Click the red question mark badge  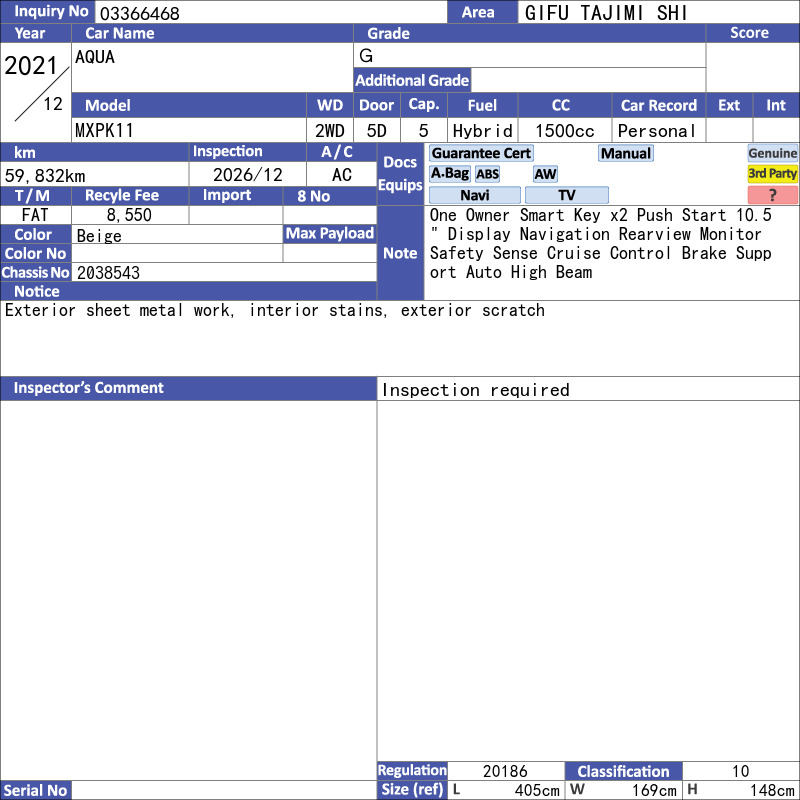(x=773, y=195)
